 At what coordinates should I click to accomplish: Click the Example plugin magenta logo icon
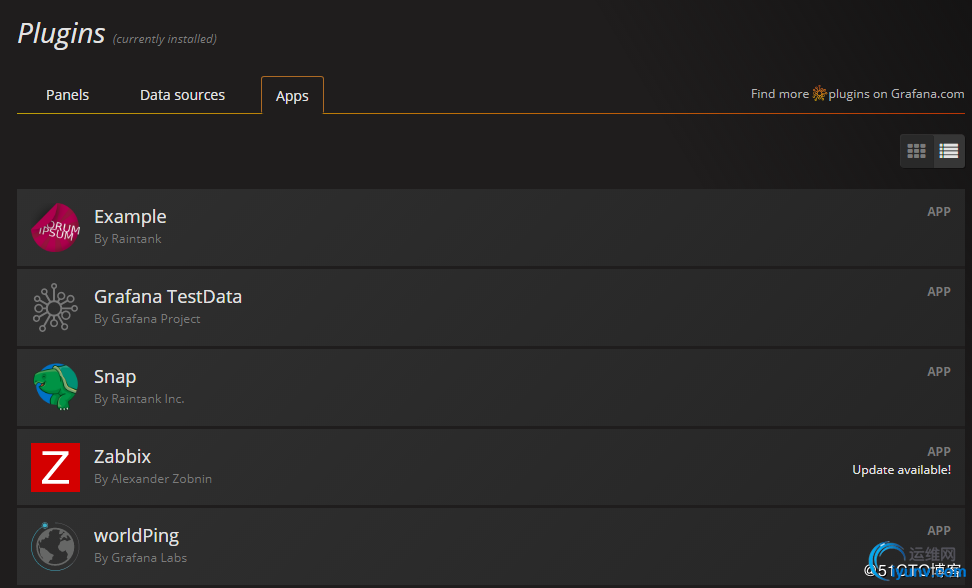click(x=55, y=228)
